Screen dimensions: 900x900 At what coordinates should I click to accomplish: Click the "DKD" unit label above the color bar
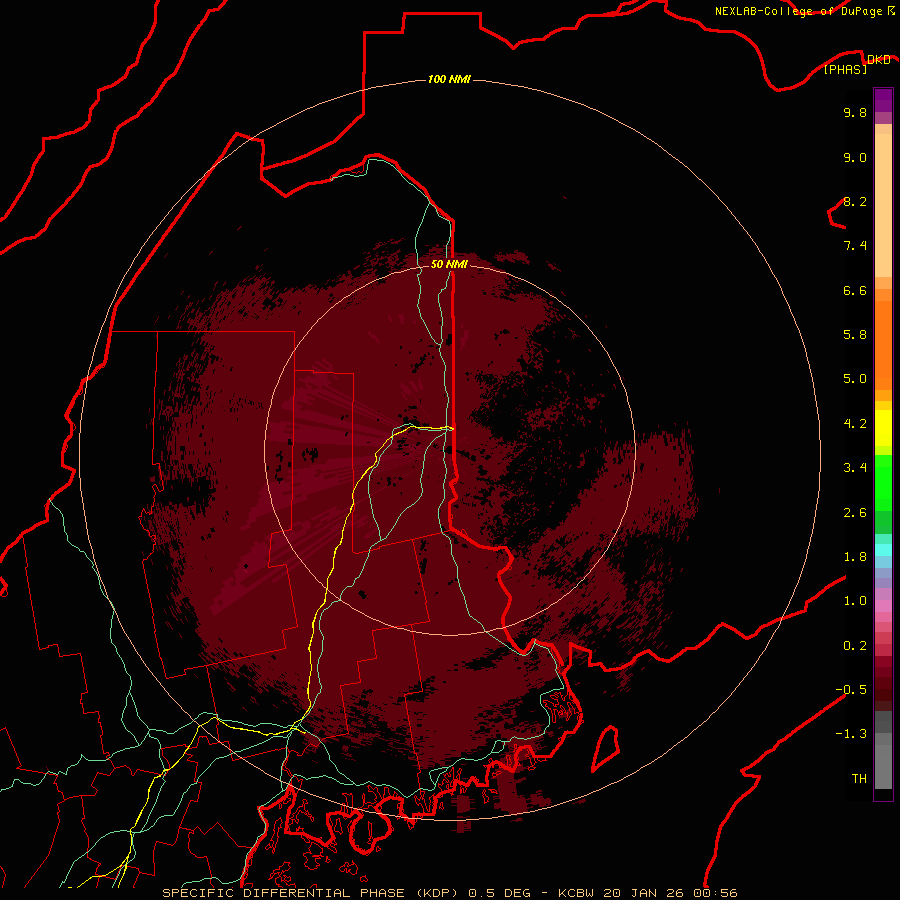pos(878,60)
